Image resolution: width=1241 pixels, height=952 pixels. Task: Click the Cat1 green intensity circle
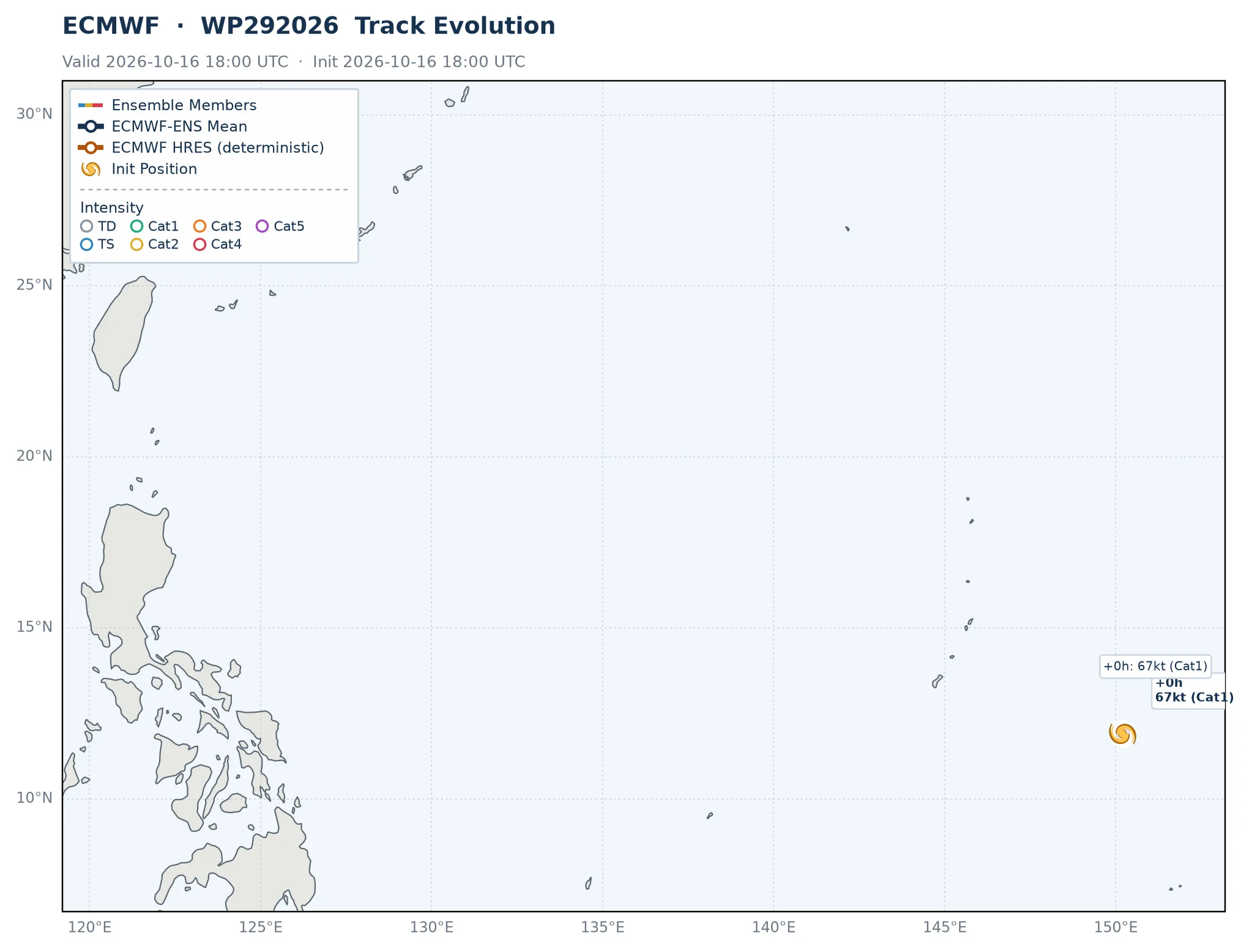click(137, 226)
